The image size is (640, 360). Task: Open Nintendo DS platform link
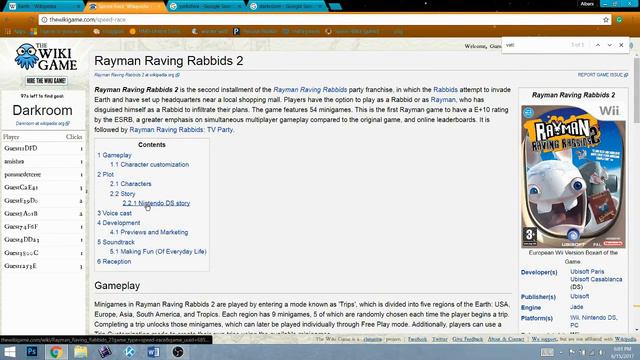(600, 318)
